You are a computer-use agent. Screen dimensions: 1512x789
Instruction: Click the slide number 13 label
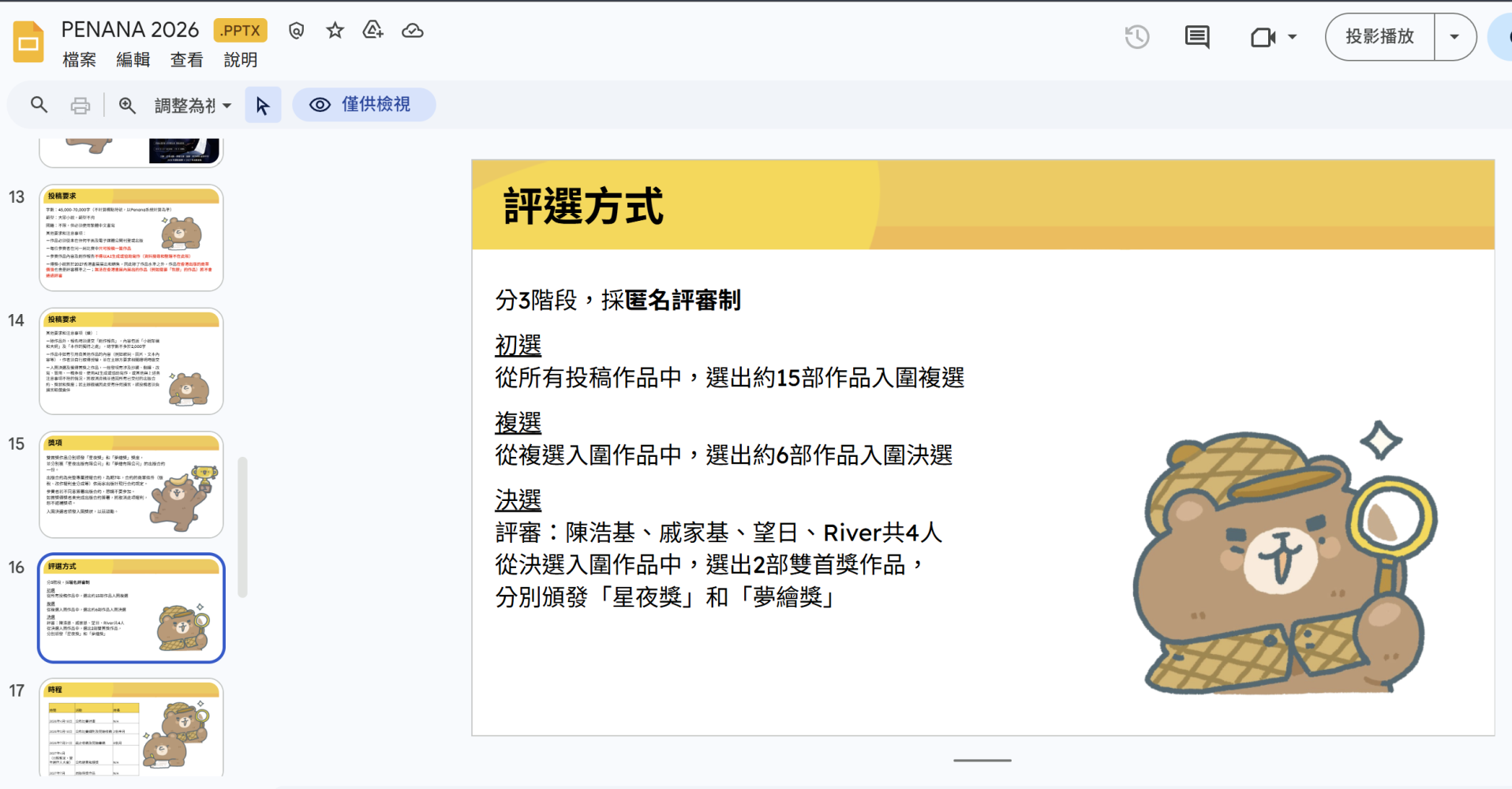(17, 197)
